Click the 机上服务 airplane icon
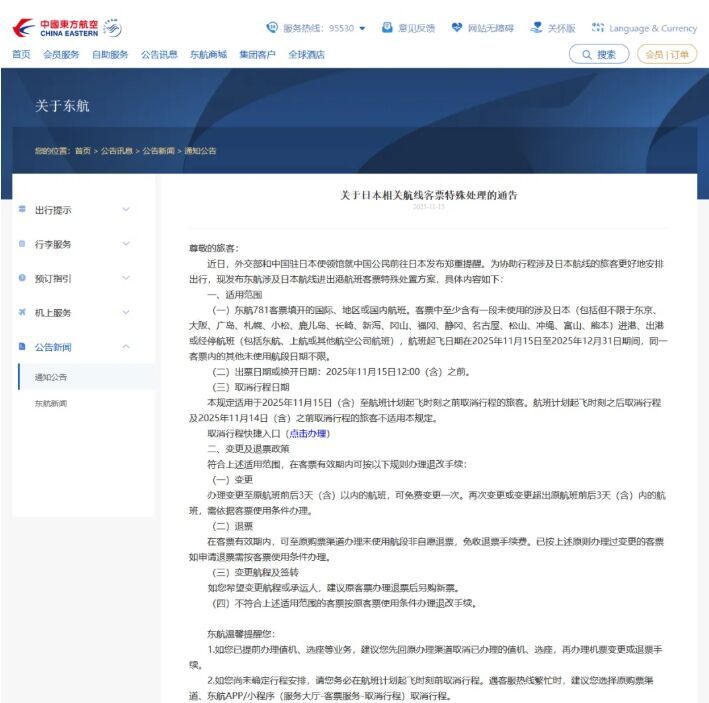This screenshot has height=703, width=709. coord(22,312)
